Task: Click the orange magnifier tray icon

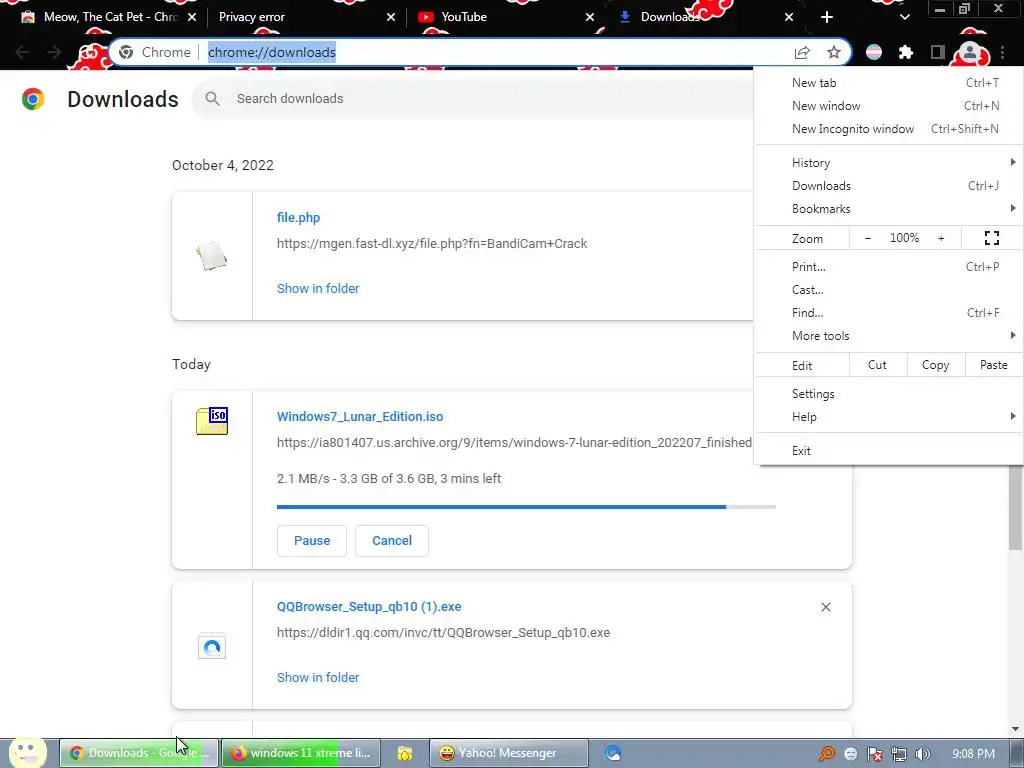Action: pos(827,754)
